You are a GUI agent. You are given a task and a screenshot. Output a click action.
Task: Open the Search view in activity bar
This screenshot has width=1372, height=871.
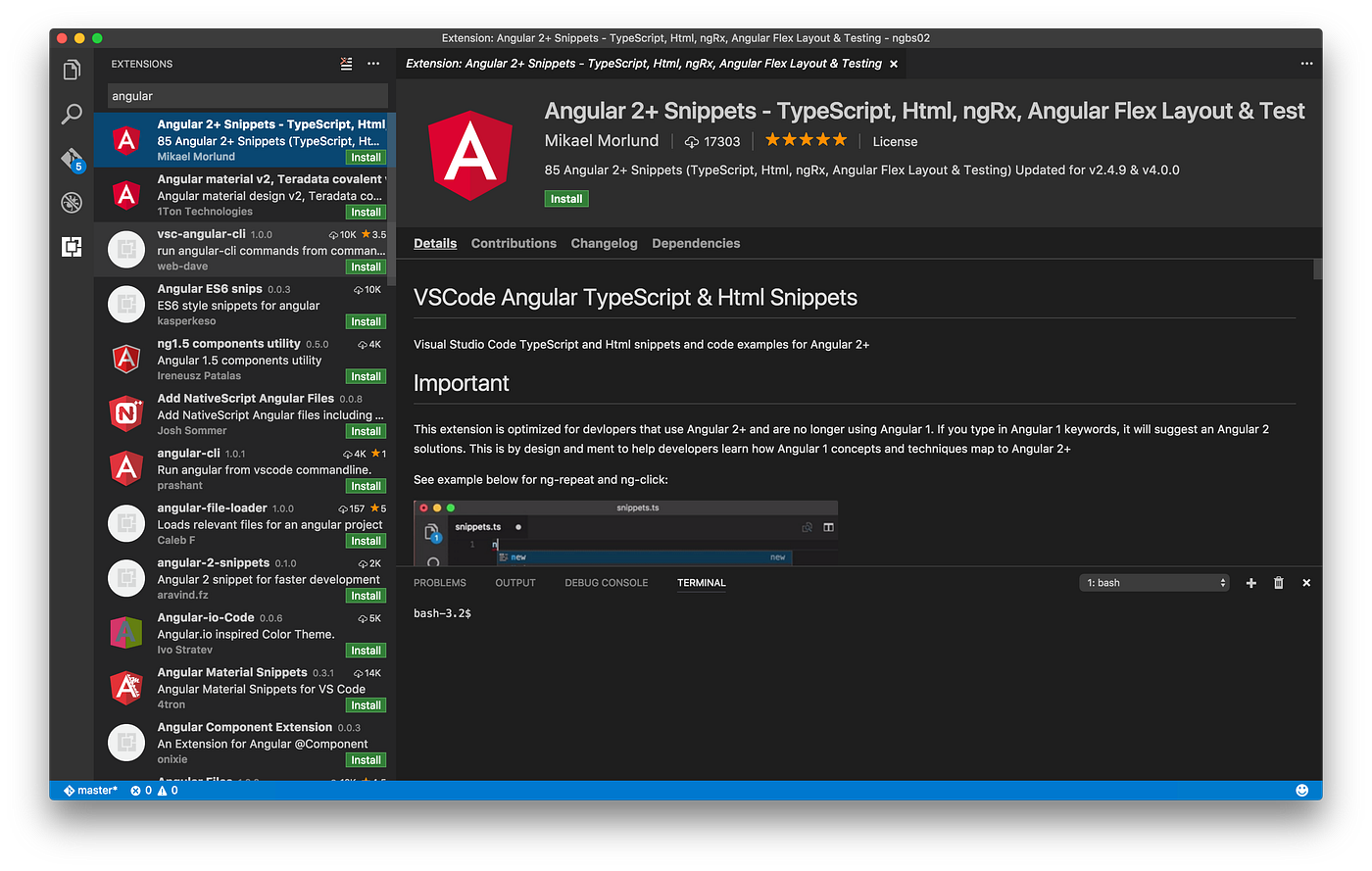coord(72,115)
